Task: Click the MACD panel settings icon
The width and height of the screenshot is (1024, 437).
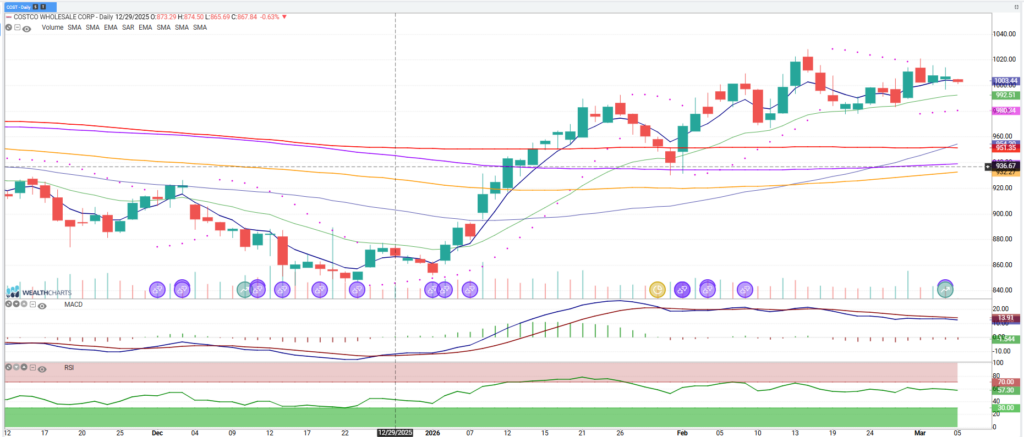Action: pos(7,303)
